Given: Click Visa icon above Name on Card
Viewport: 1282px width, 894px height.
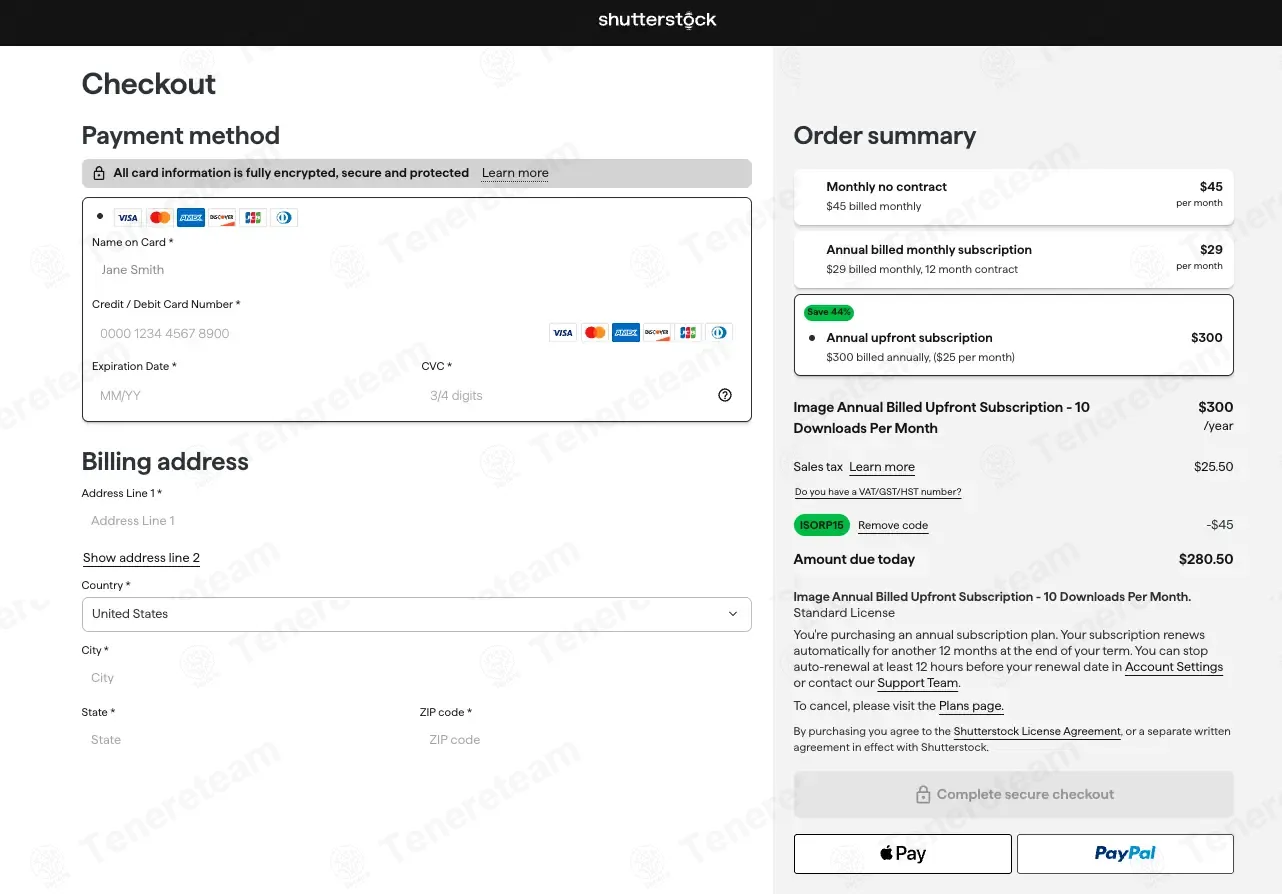Looking at the screenshot, I should (127, 218).
